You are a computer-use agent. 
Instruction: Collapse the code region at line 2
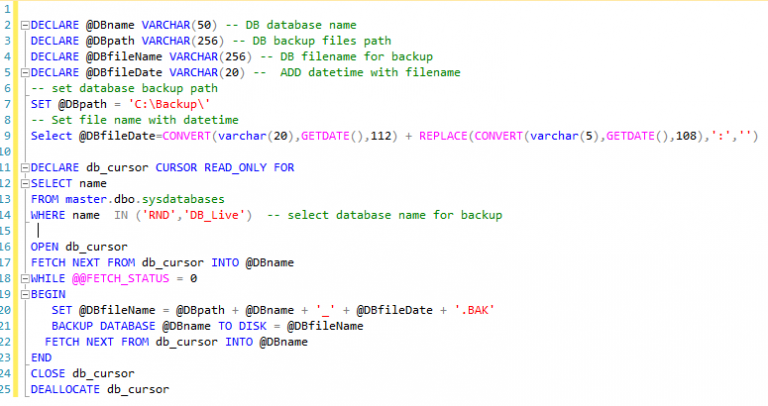[x=25, y=25]
